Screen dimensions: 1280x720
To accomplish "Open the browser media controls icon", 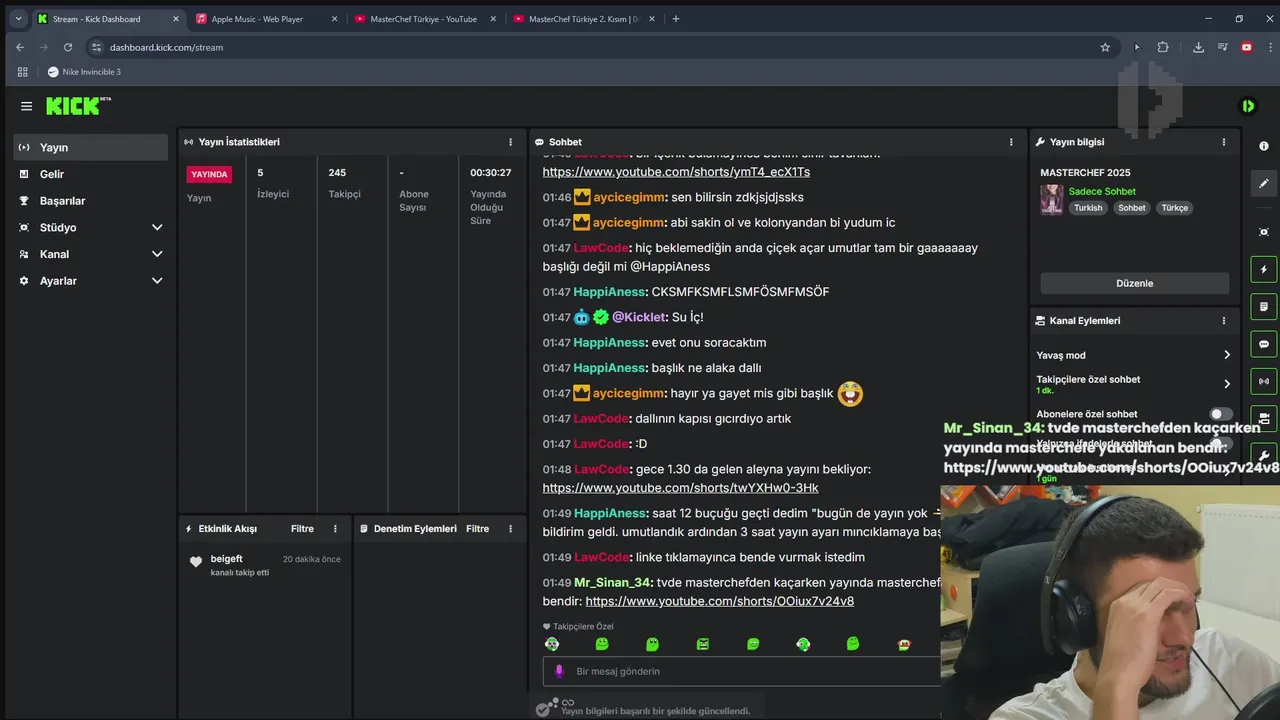I will [x=1222, y=47].
